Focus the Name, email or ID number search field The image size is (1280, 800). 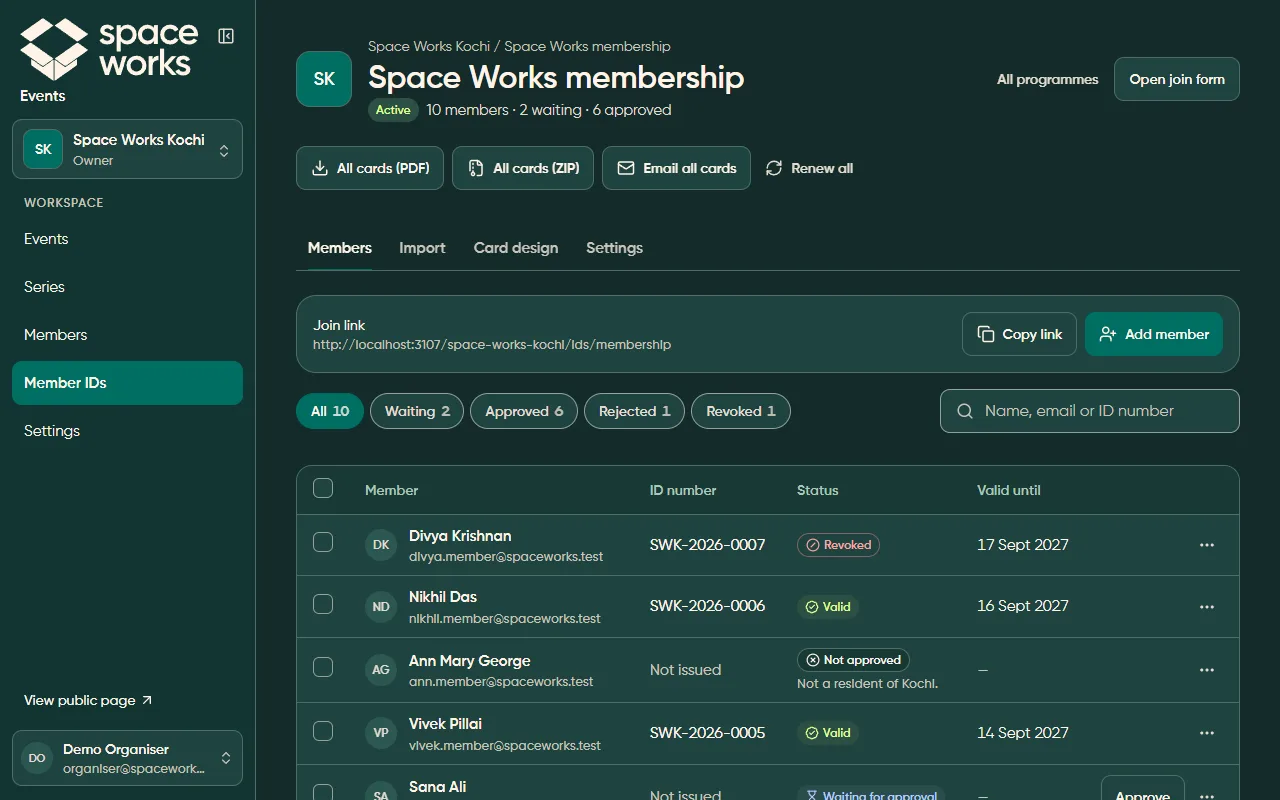tap(1090, 411)
